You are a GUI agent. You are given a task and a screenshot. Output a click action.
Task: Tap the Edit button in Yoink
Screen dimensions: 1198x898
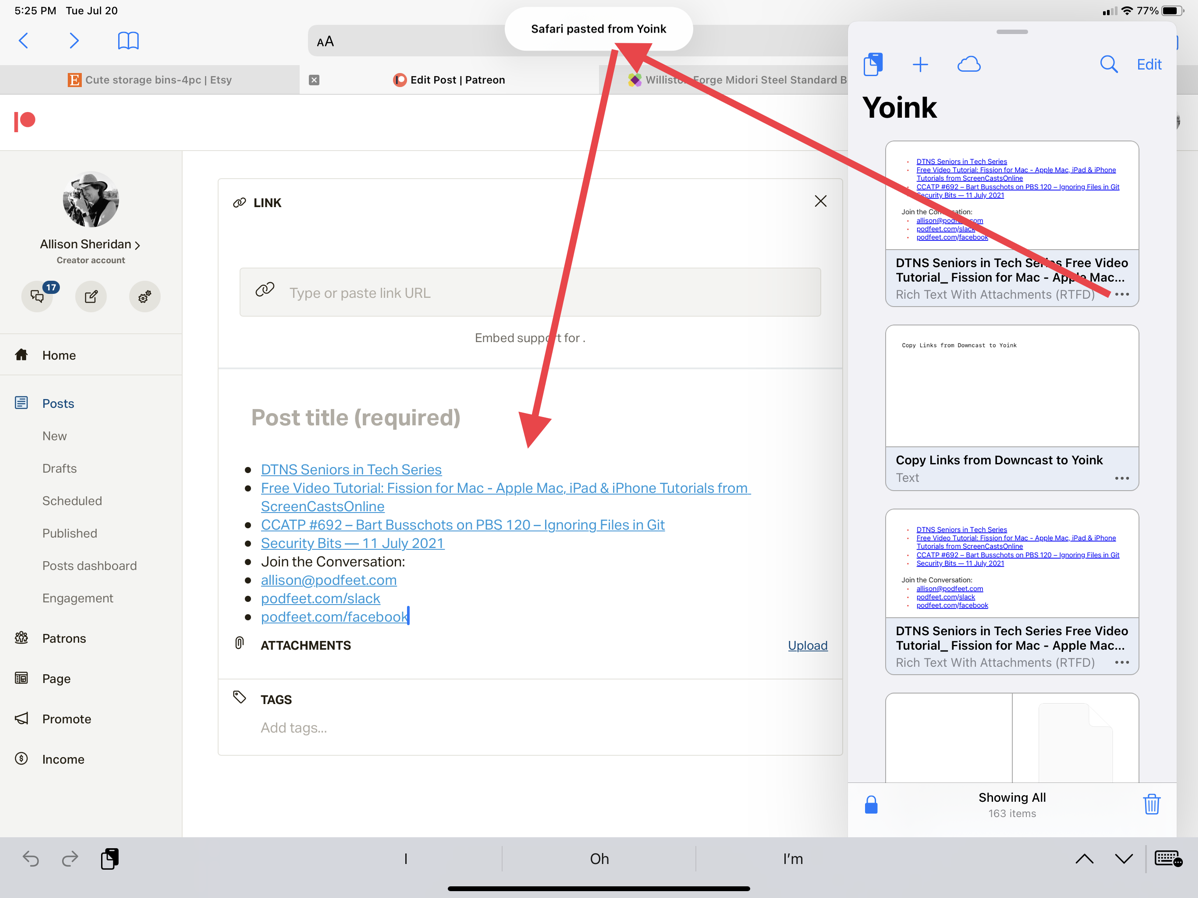click(1149, 65)
